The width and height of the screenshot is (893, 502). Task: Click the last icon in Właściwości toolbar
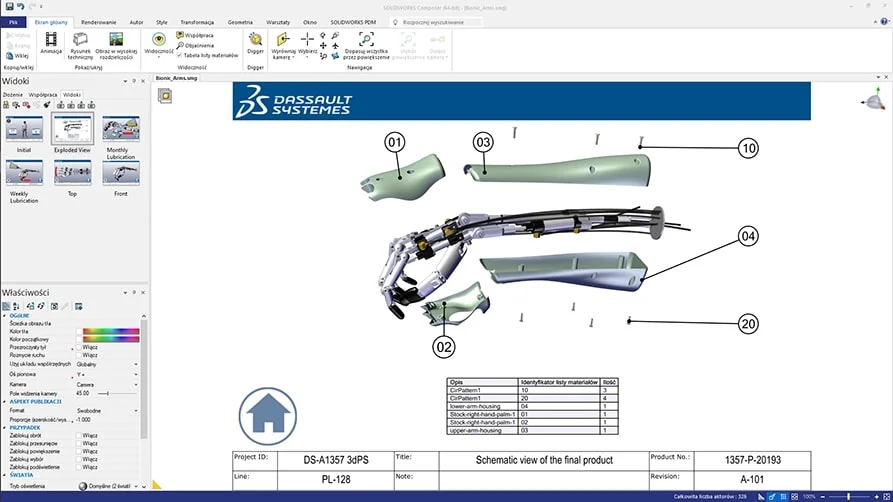pyautogui.click(x=79, y=306)
